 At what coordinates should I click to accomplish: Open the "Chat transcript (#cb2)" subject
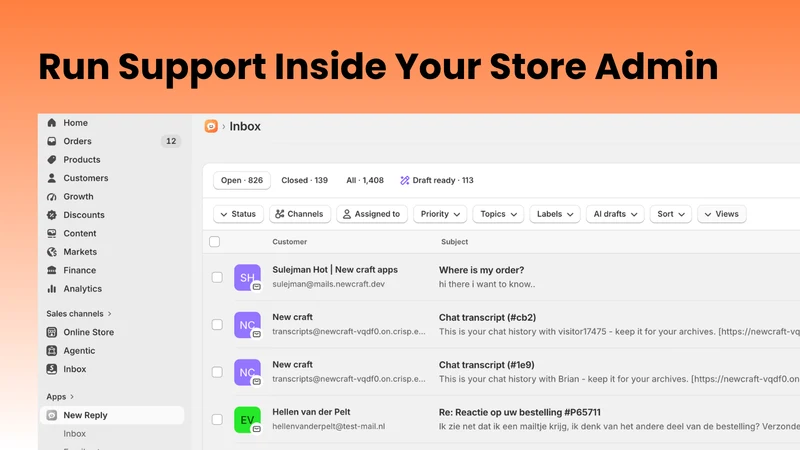click(x=487, y=317)
